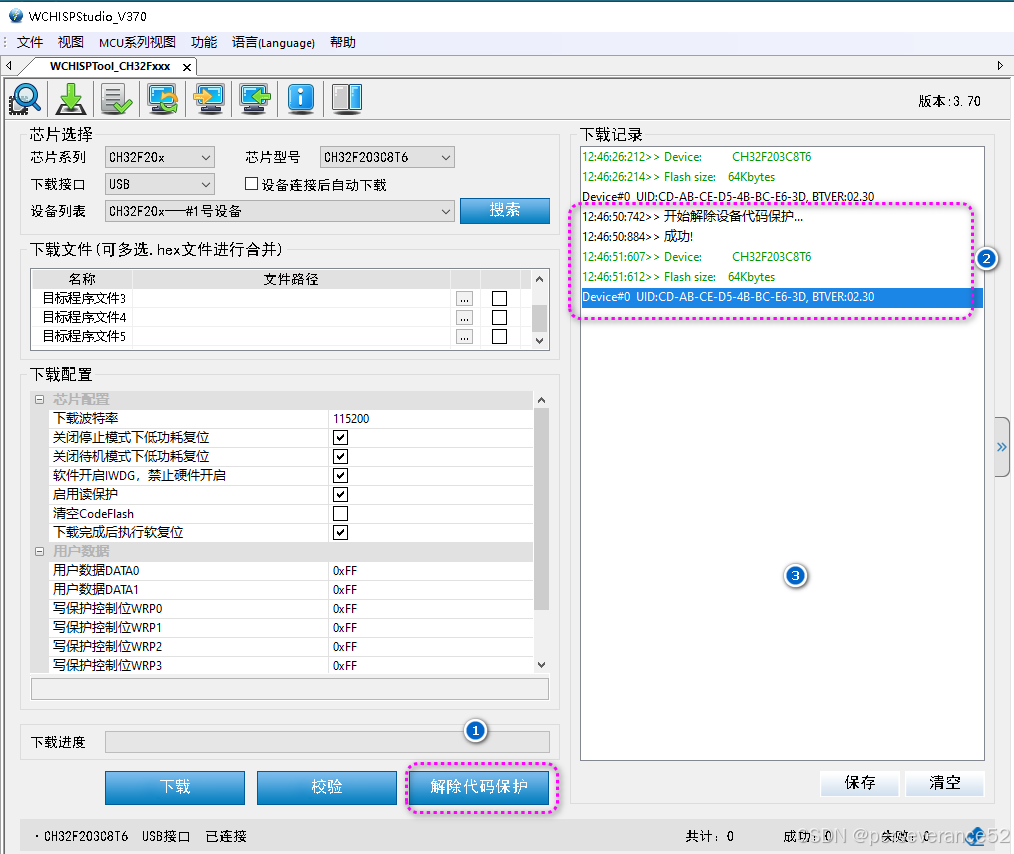Click download config scrollbar down arrow

[x=541, y=665]
